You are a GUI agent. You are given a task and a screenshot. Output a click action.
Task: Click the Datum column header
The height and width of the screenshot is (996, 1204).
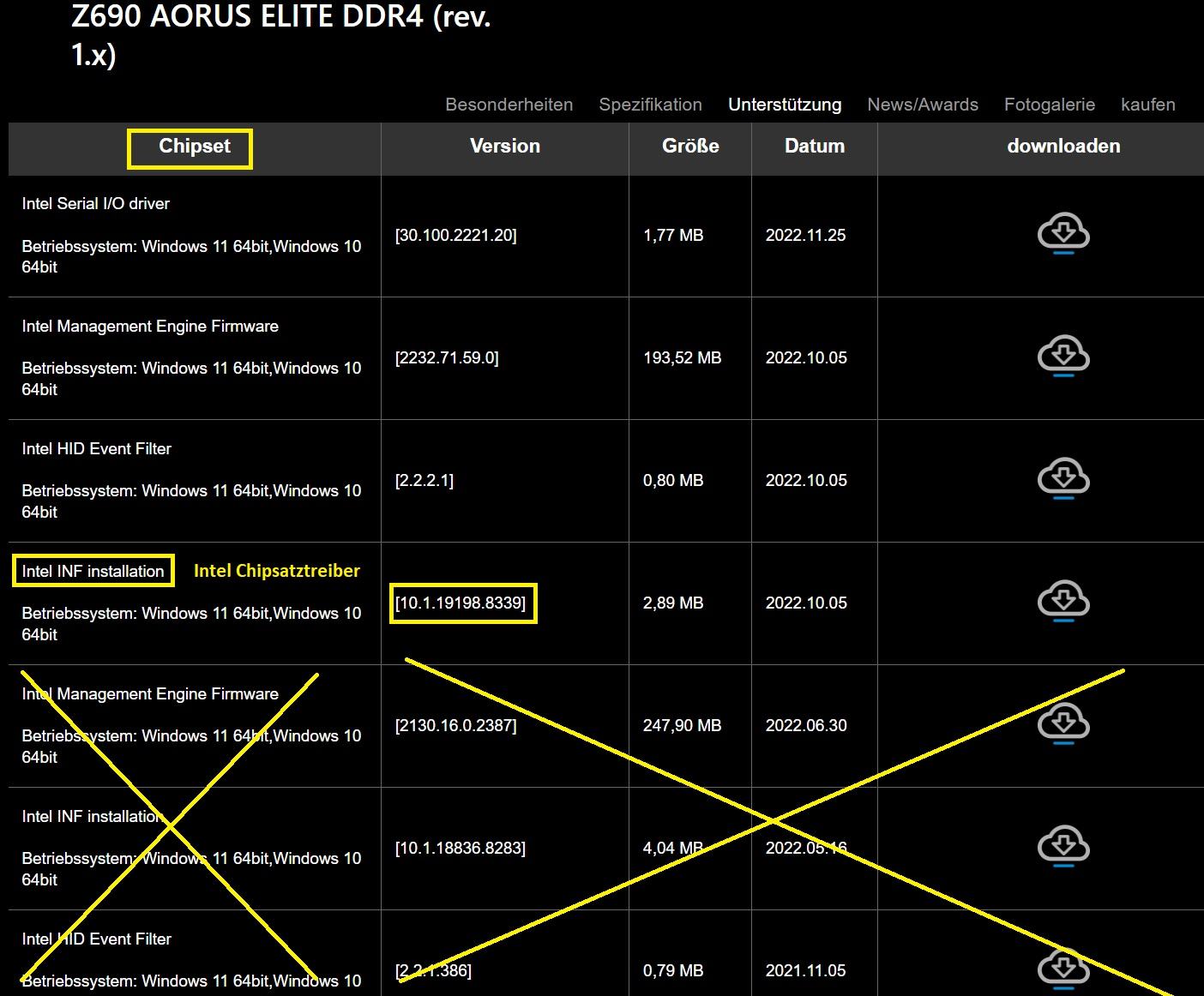point(815,147)
